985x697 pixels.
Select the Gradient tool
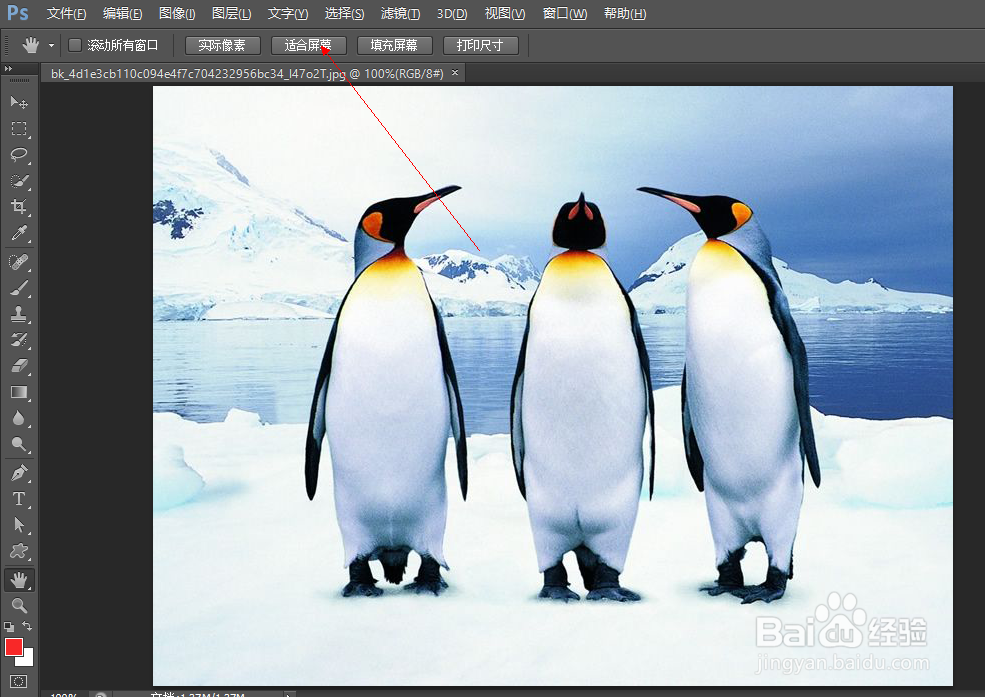[19, 392]
